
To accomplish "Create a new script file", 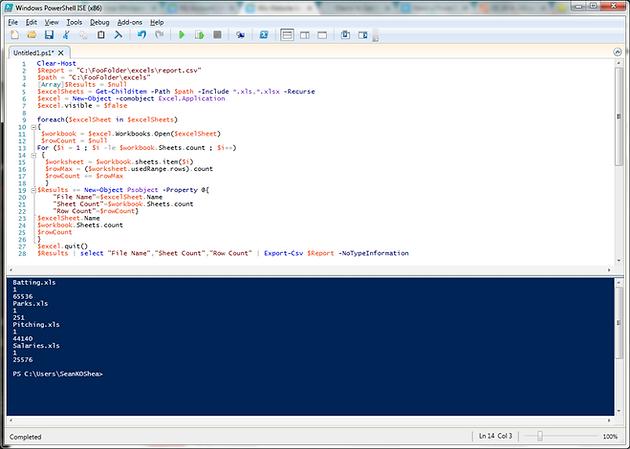I will click(14, 35).
